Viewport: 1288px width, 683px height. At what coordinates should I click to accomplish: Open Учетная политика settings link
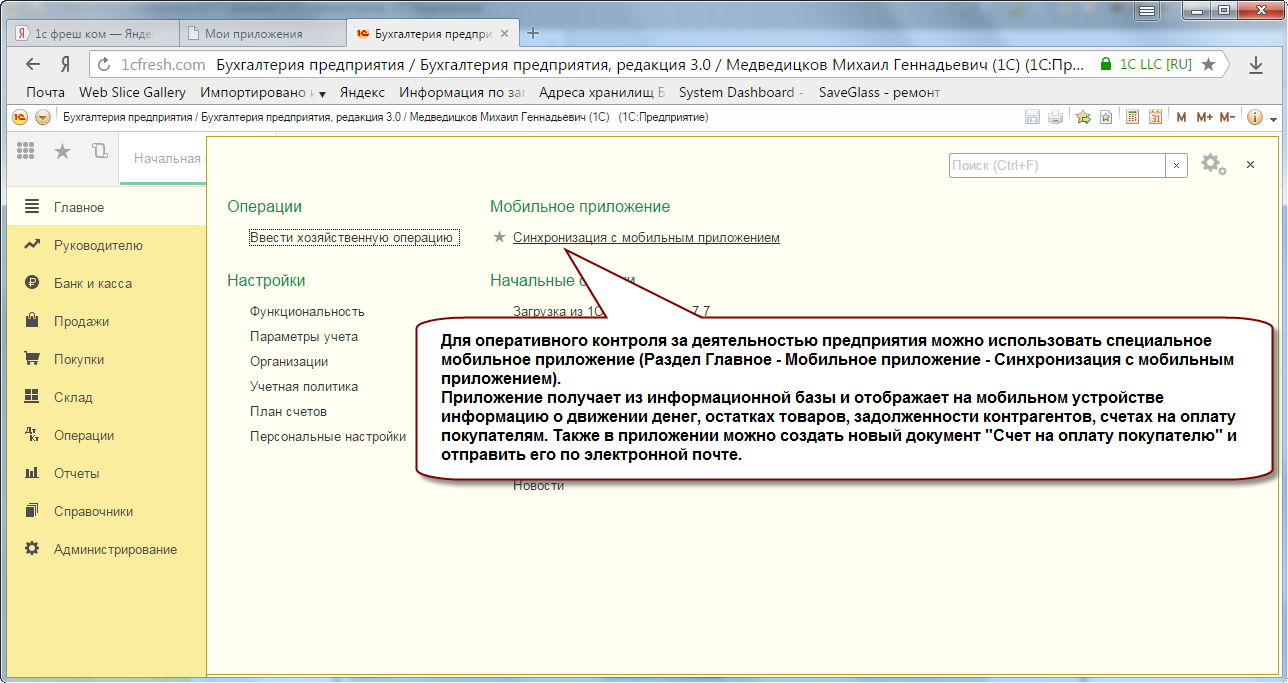(x=304, y=386)
